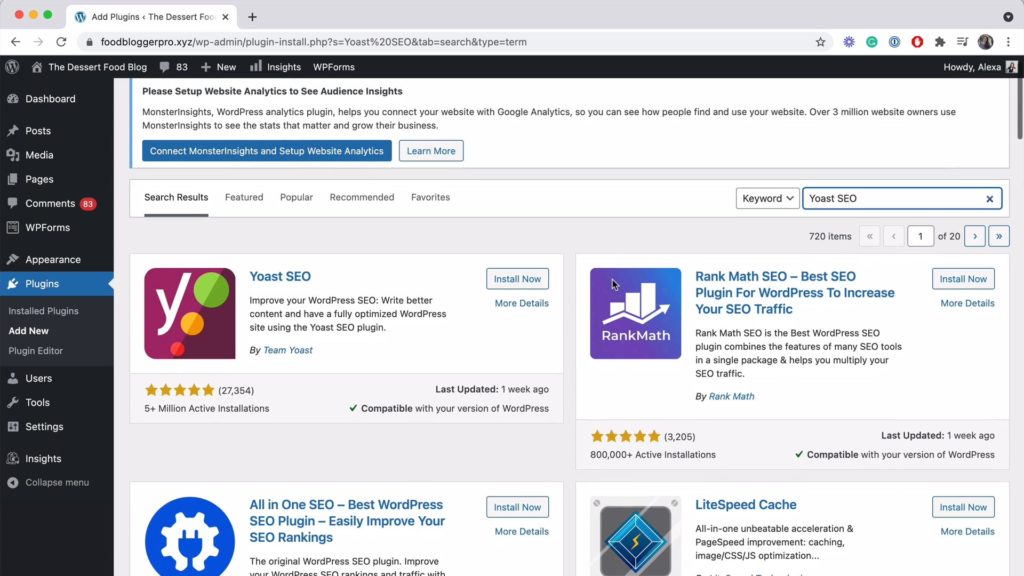Install the All in One SEO plugin
Image resolution: width=1024 pixels, height=576 pixels.
(x=517, y=507)
